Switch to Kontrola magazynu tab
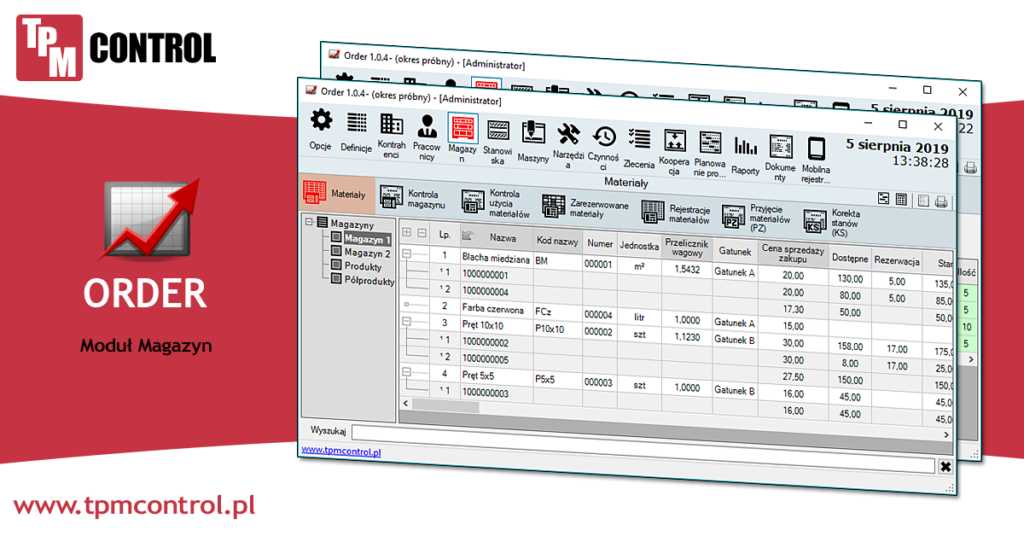Screen dimensions: 1024x536 point(413,198)
